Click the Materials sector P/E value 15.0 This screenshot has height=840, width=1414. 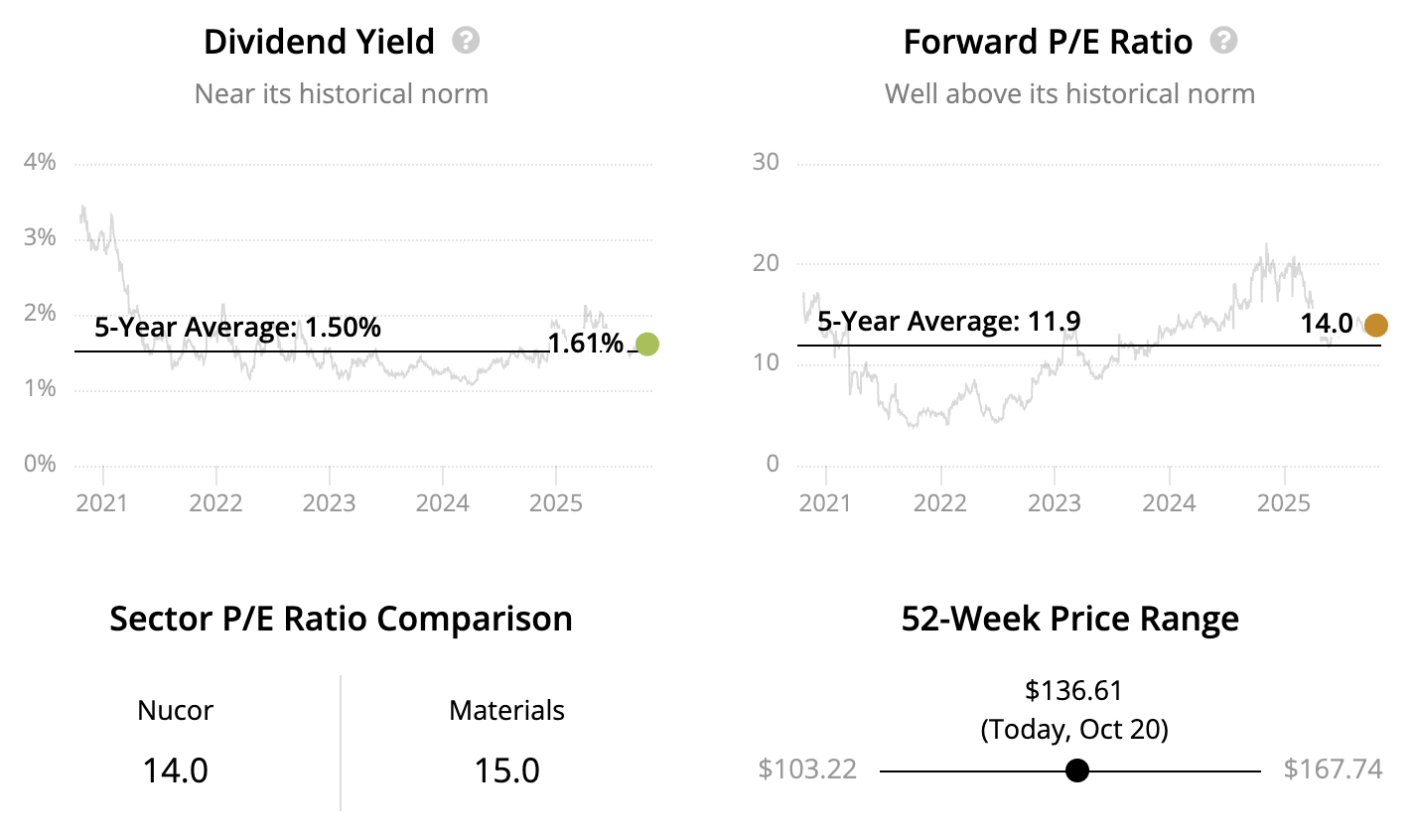pos(506,770)
